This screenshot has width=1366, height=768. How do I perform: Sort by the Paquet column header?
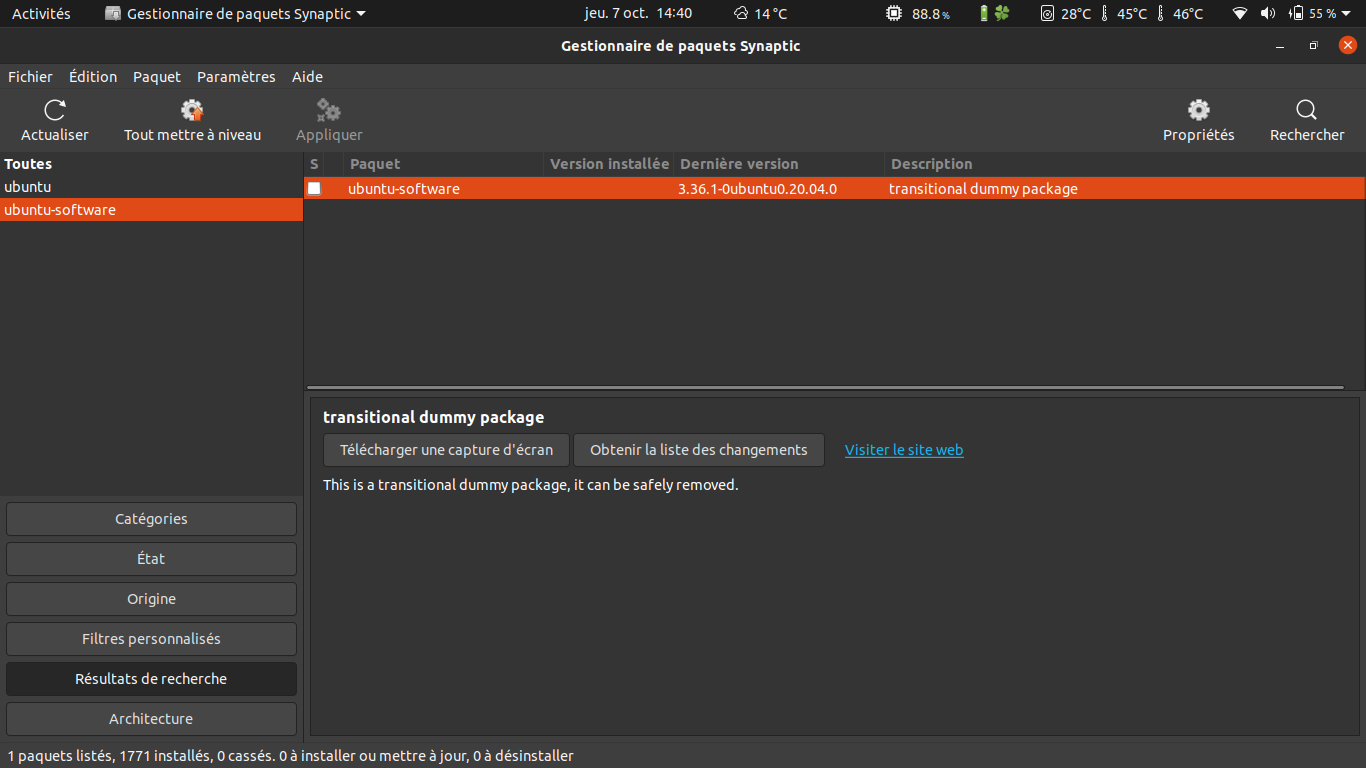pos(444,164)
